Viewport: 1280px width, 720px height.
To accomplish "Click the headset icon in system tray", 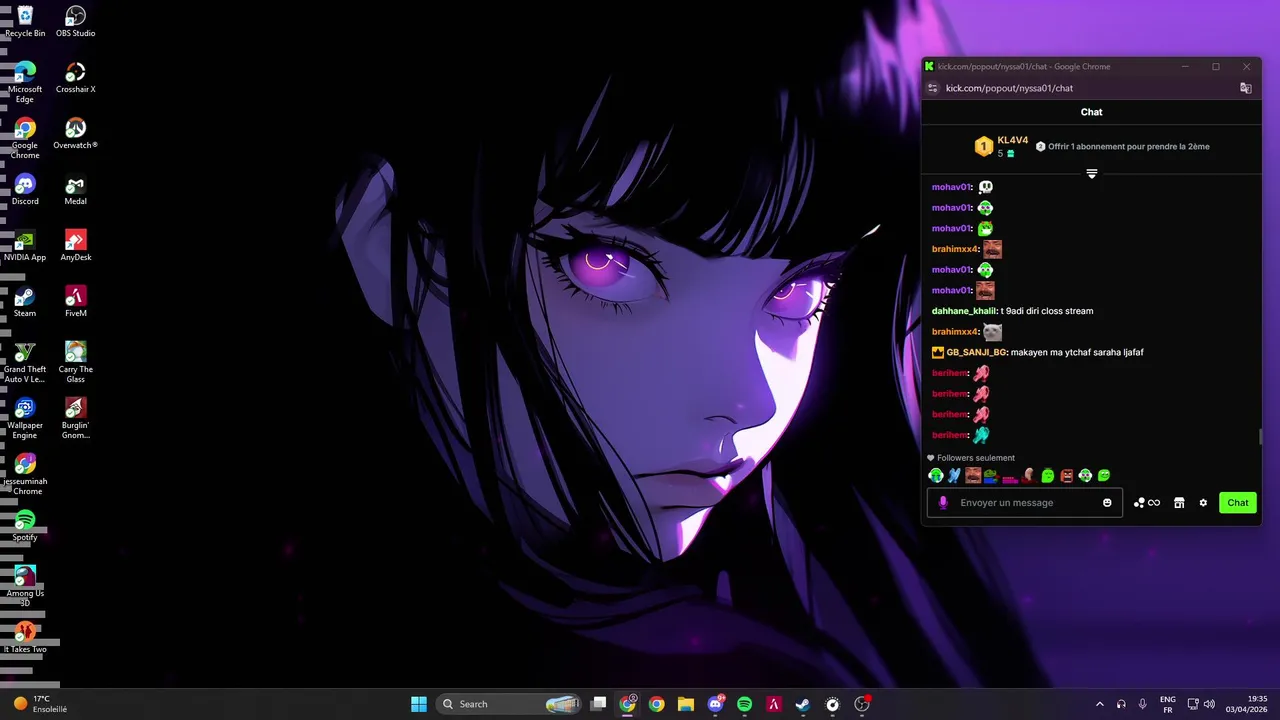I will 1121,704.
